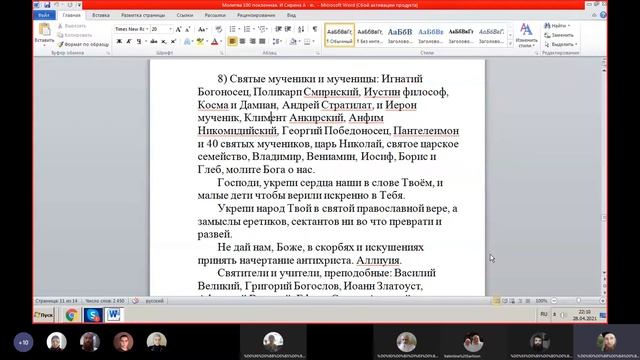
Task: Apply the Обычный (Normal) style
Action: (x=340, y=35)
